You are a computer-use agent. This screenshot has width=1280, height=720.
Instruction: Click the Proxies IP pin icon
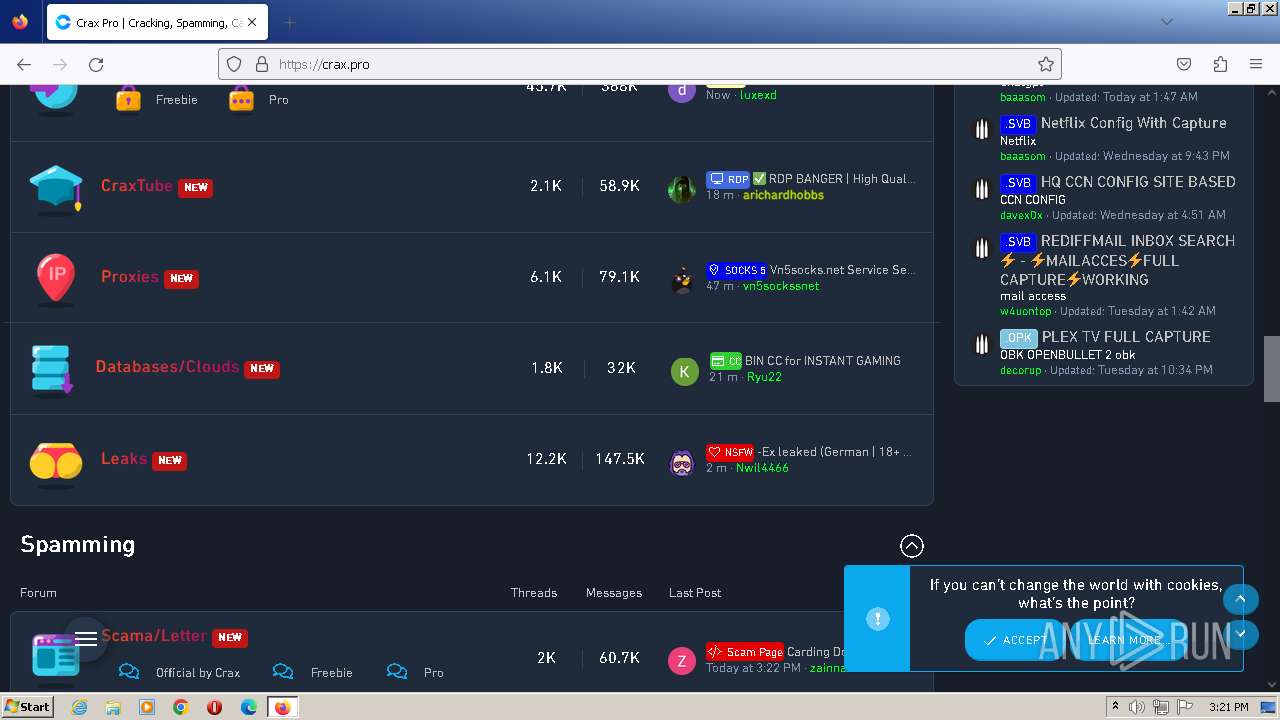pyautogui.click(x=56, y=279)
